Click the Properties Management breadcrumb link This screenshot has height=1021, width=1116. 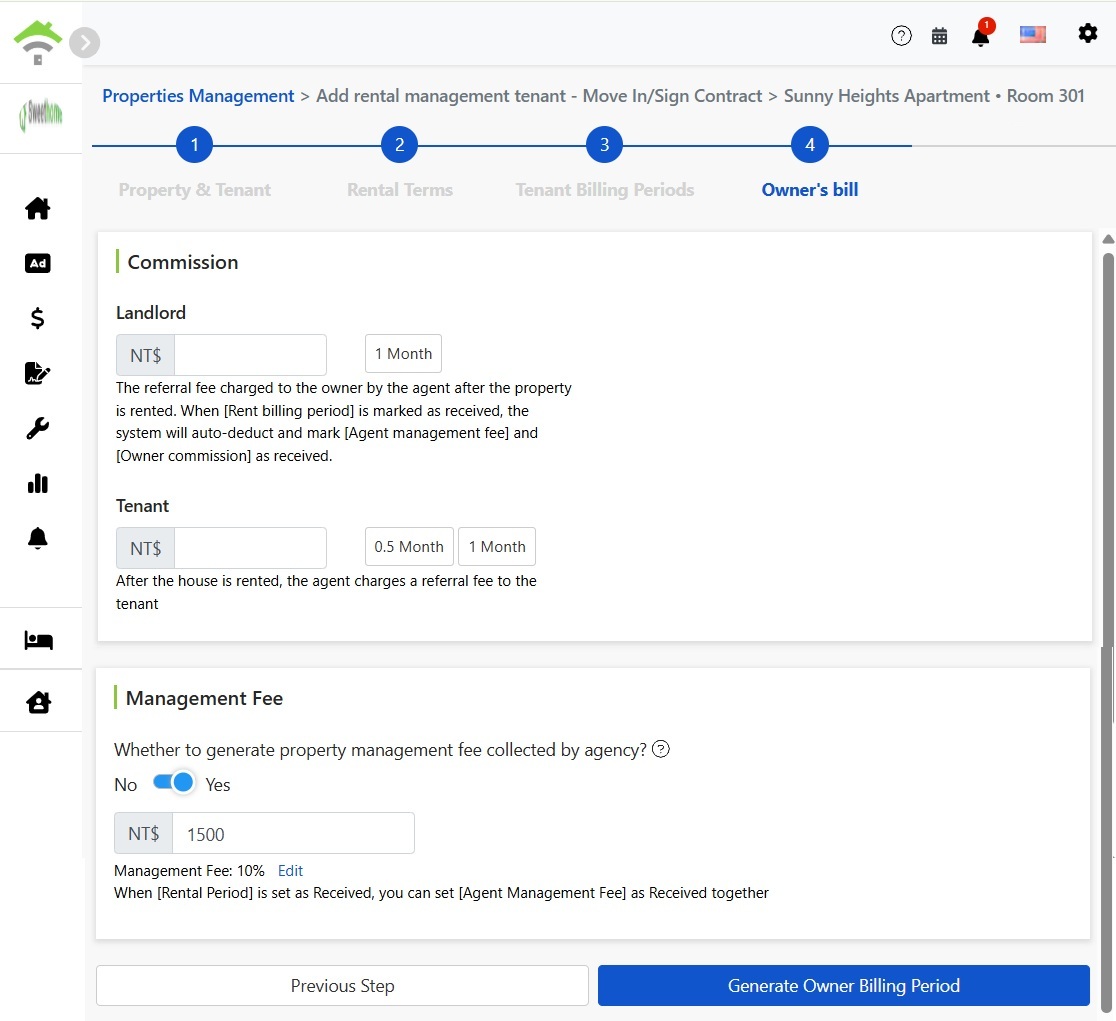tap(198, 96)
